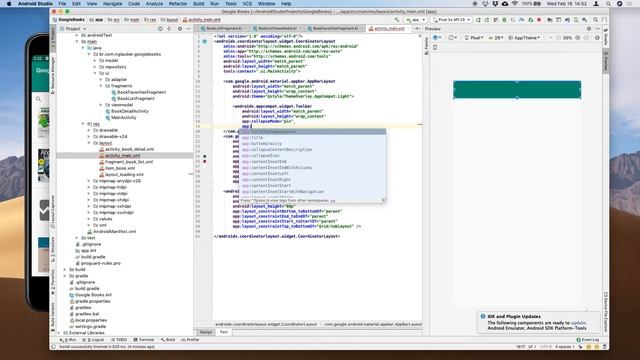Open the Project panel settings gear

click(x=180, y=29)
